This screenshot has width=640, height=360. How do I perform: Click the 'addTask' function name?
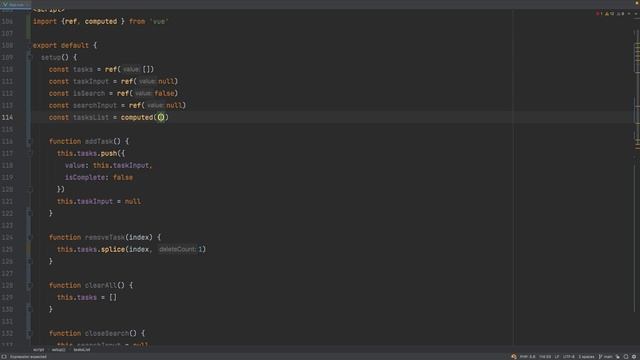(x=99, y=141)
